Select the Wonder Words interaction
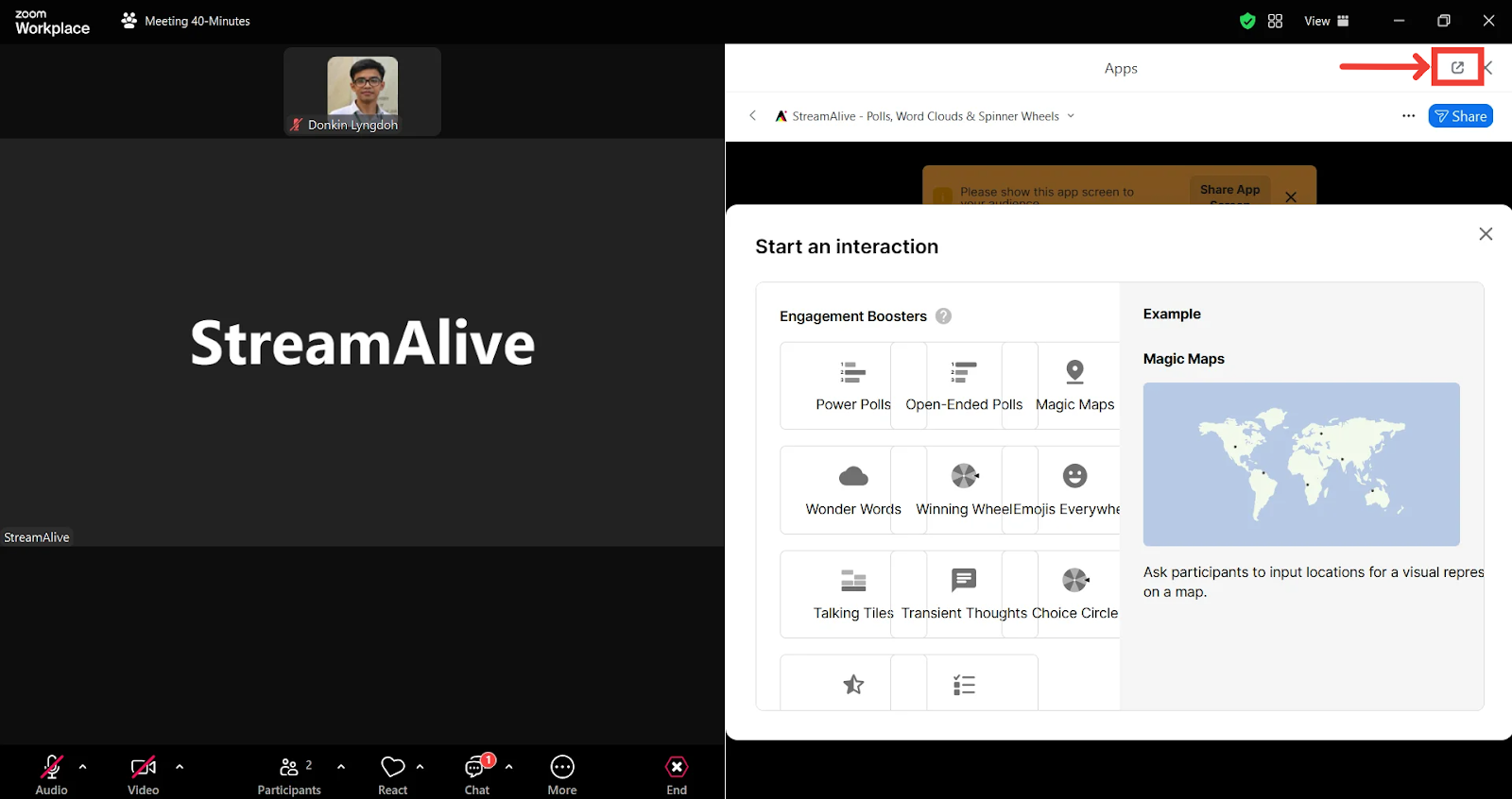The height and width of the screenshot is (799, 1512). (853, 490)
